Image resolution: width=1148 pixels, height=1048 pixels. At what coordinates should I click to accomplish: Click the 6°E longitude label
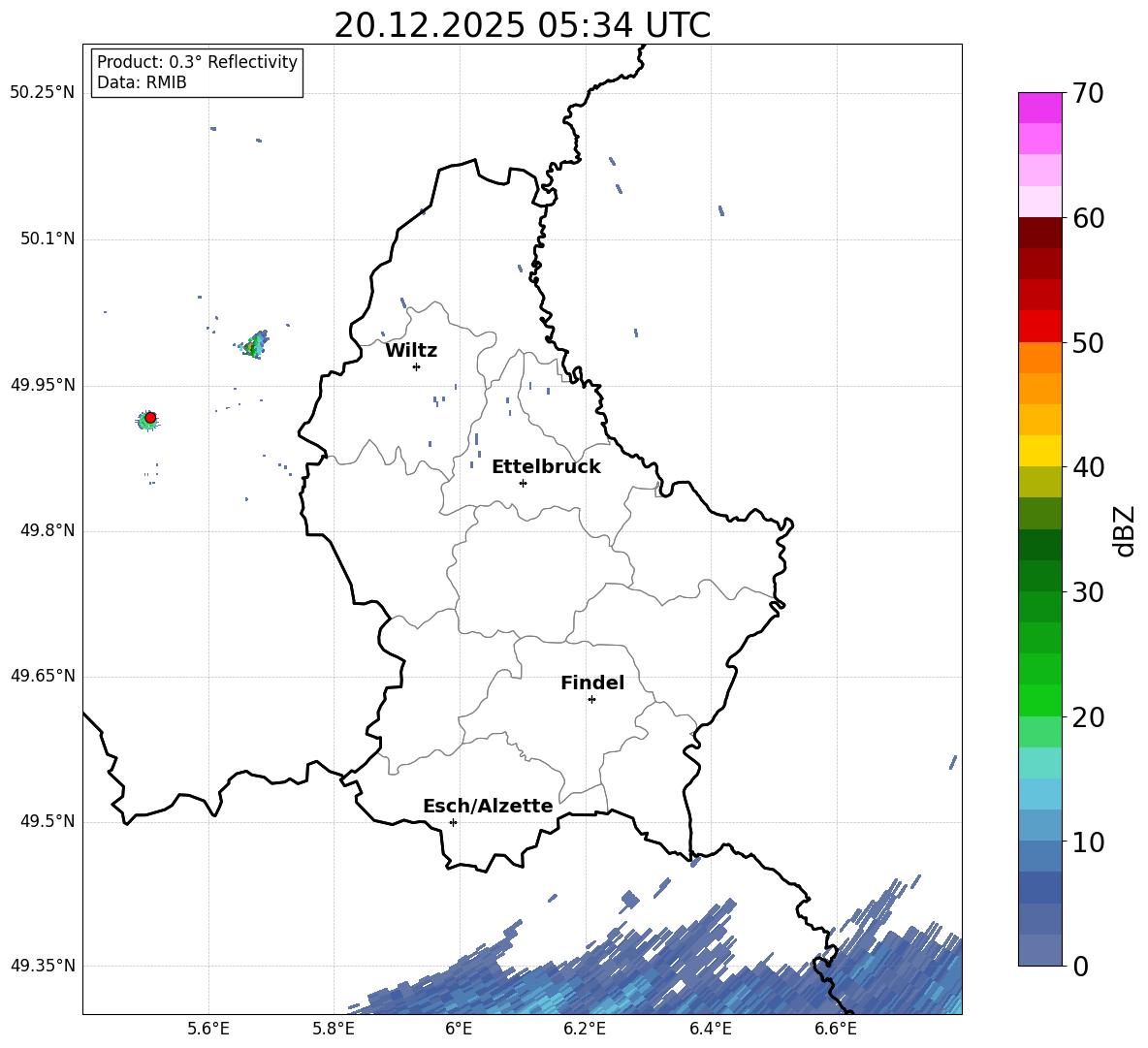pos(459,1029)
